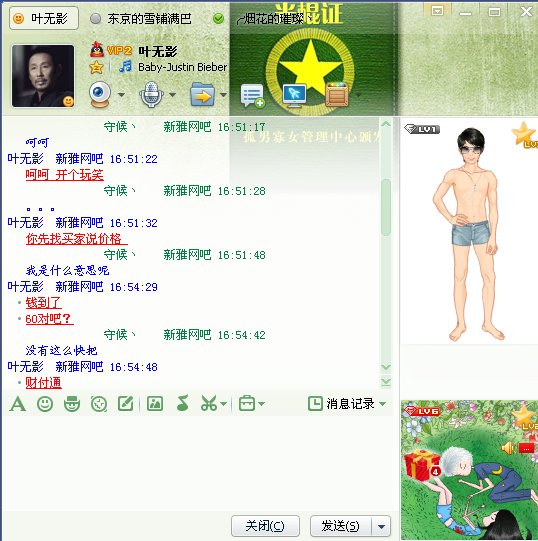Expand the video call options arrow
The image size is (538, 541).
pyautogui.click(x=121, y=95)
